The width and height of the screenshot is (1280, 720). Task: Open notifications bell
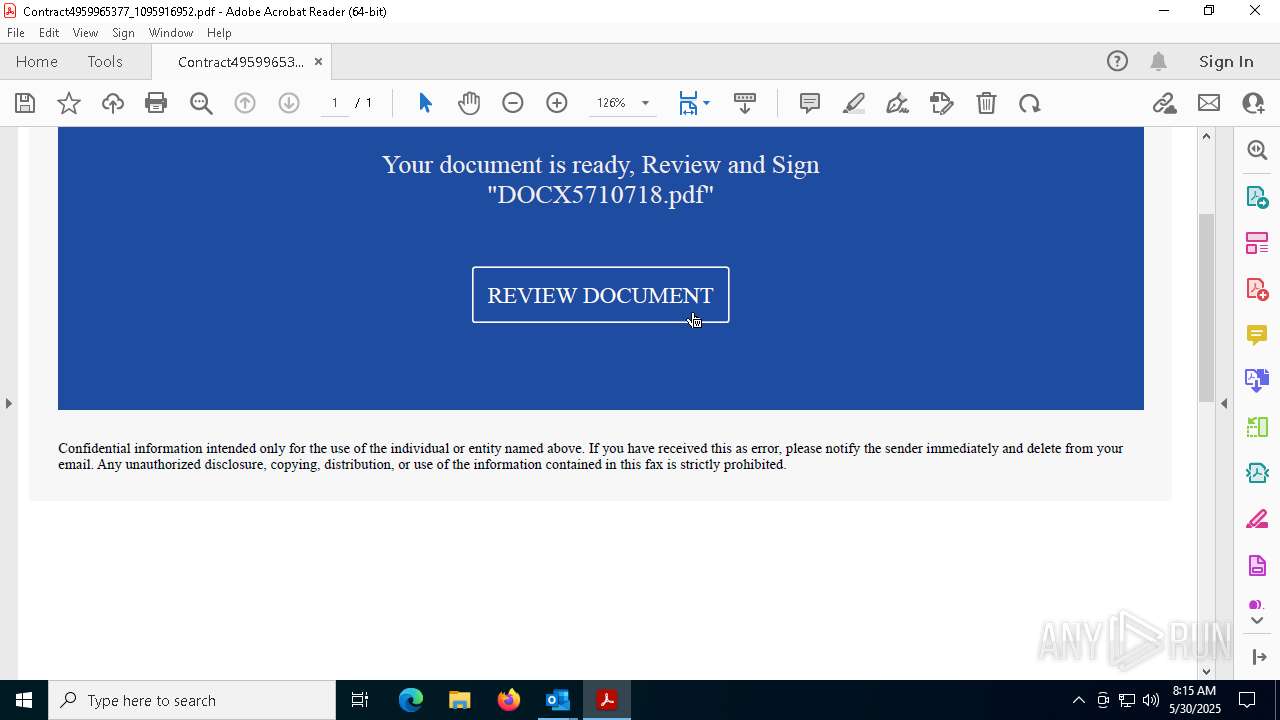coord(1159,62)
